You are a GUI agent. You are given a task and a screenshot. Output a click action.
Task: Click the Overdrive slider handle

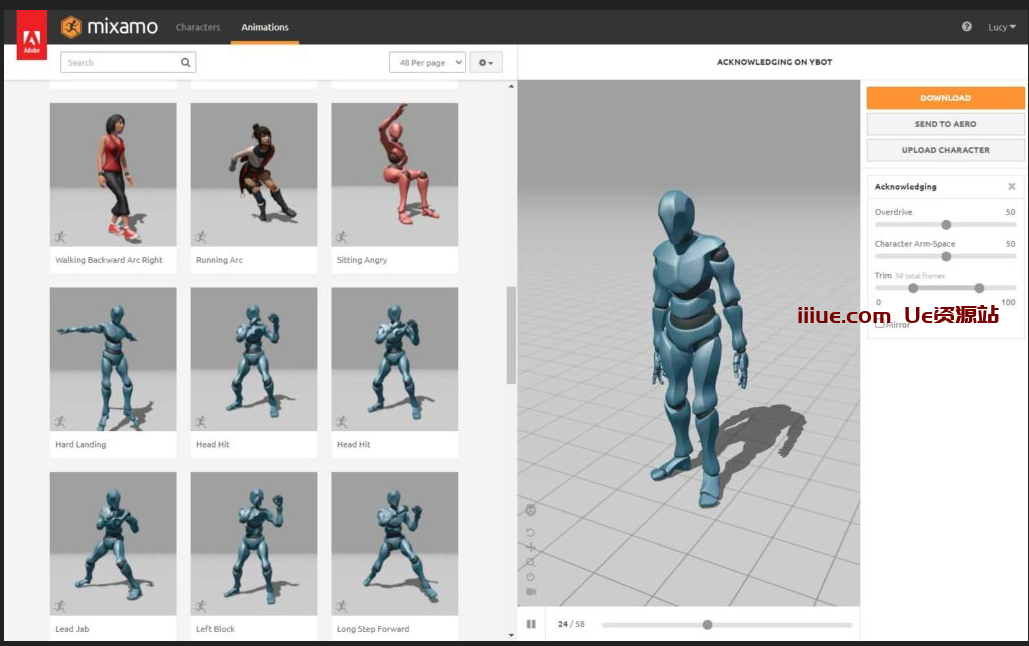[946, 225]
